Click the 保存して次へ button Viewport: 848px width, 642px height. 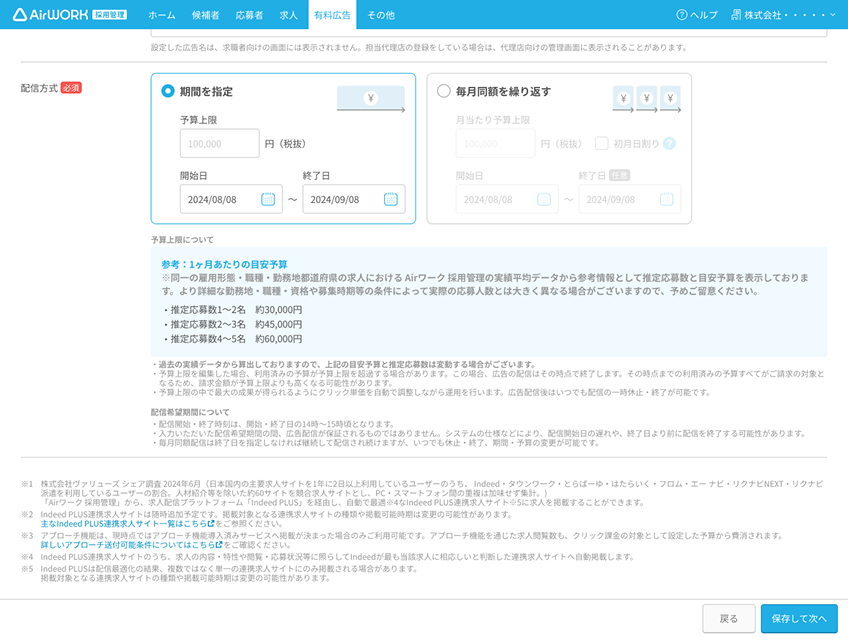tap(799, 618)
